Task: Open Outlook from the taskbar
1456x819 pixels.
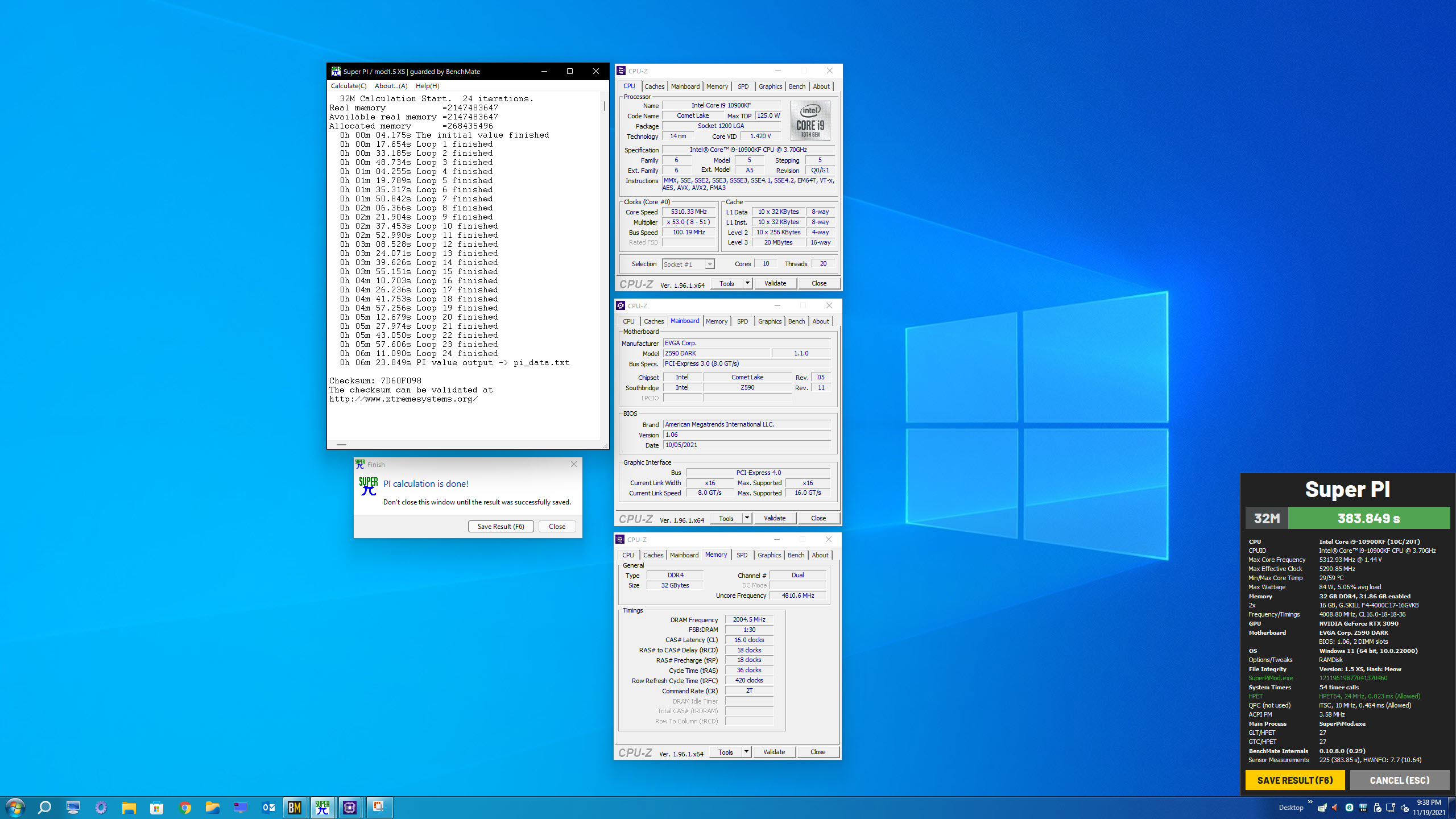Action: tap(268, 807)
